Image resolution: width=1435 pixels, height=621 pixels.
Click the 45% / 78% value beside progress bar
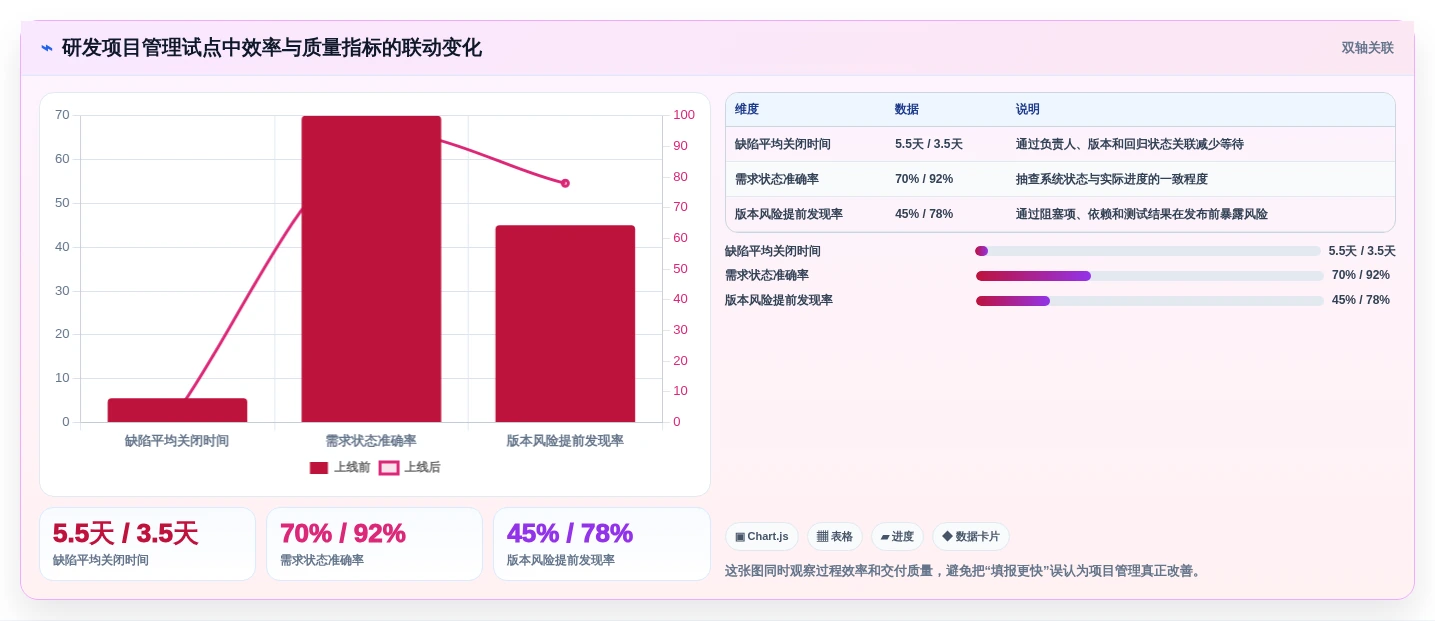[x=1361, y=300]
